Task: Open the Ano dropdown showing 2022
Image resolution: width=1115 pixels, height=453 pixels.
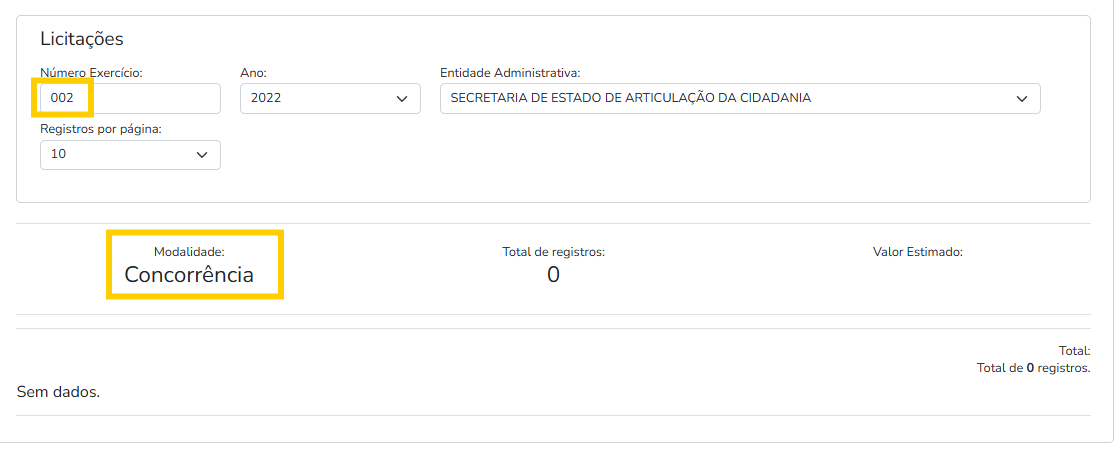Action: [330, 98]
